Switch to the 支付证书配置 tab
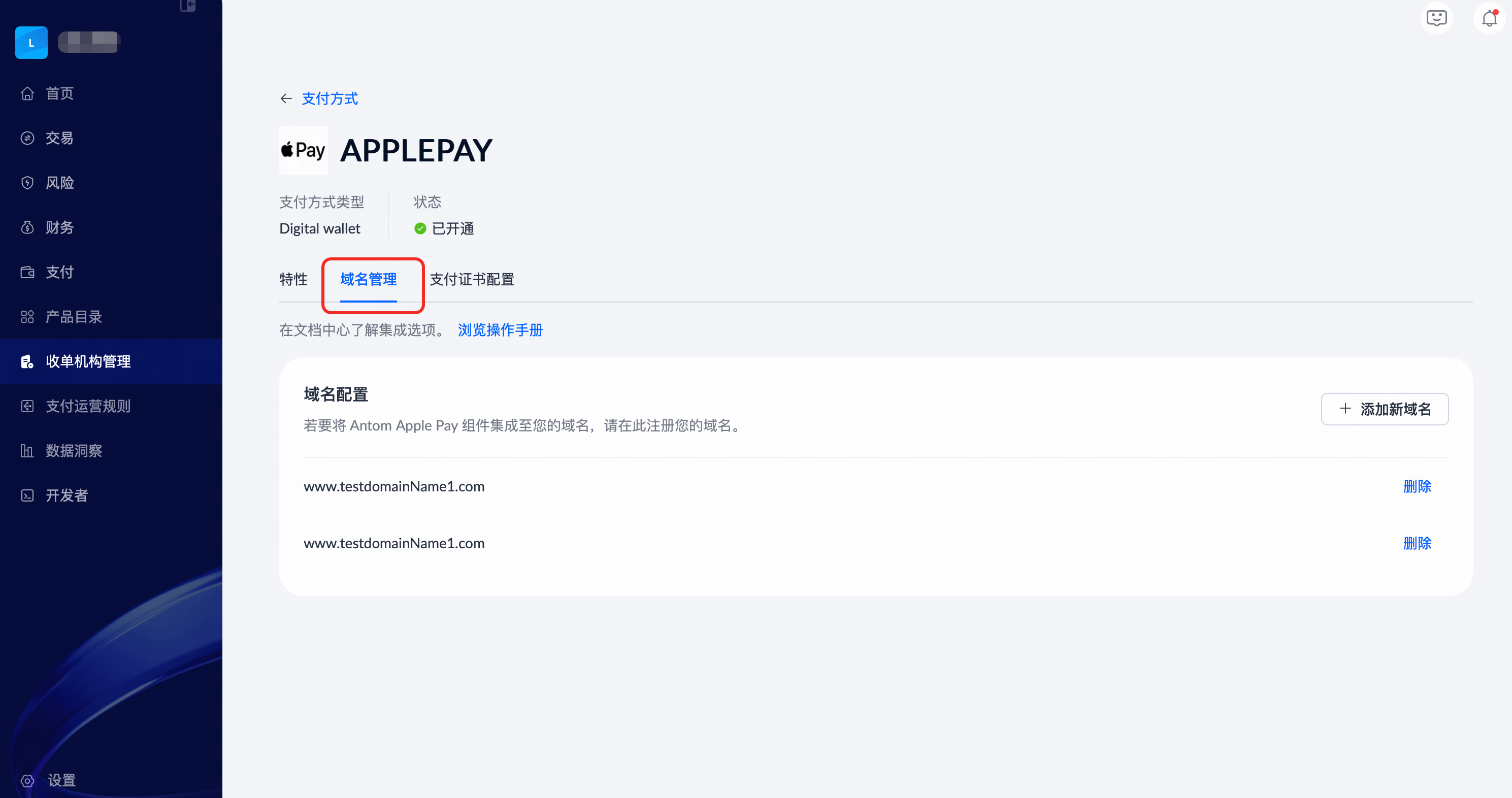 click(472, 279)
